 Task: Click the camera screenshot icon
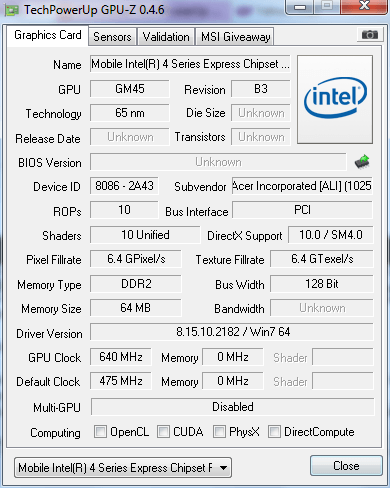(x=369, y=34)
